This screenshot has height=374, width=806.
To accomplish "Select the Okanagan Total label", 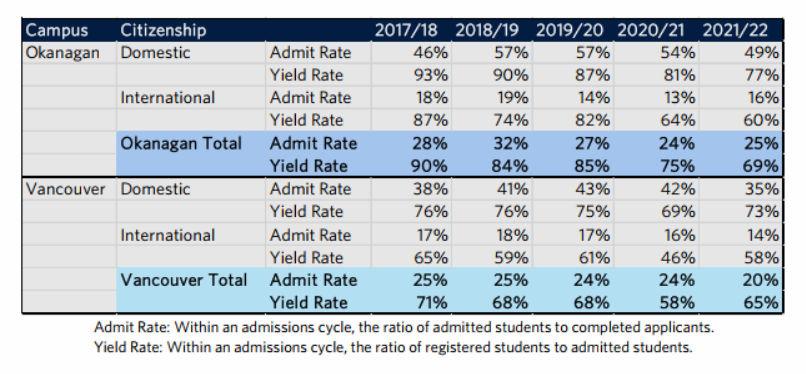I will (x=180, y=143).
